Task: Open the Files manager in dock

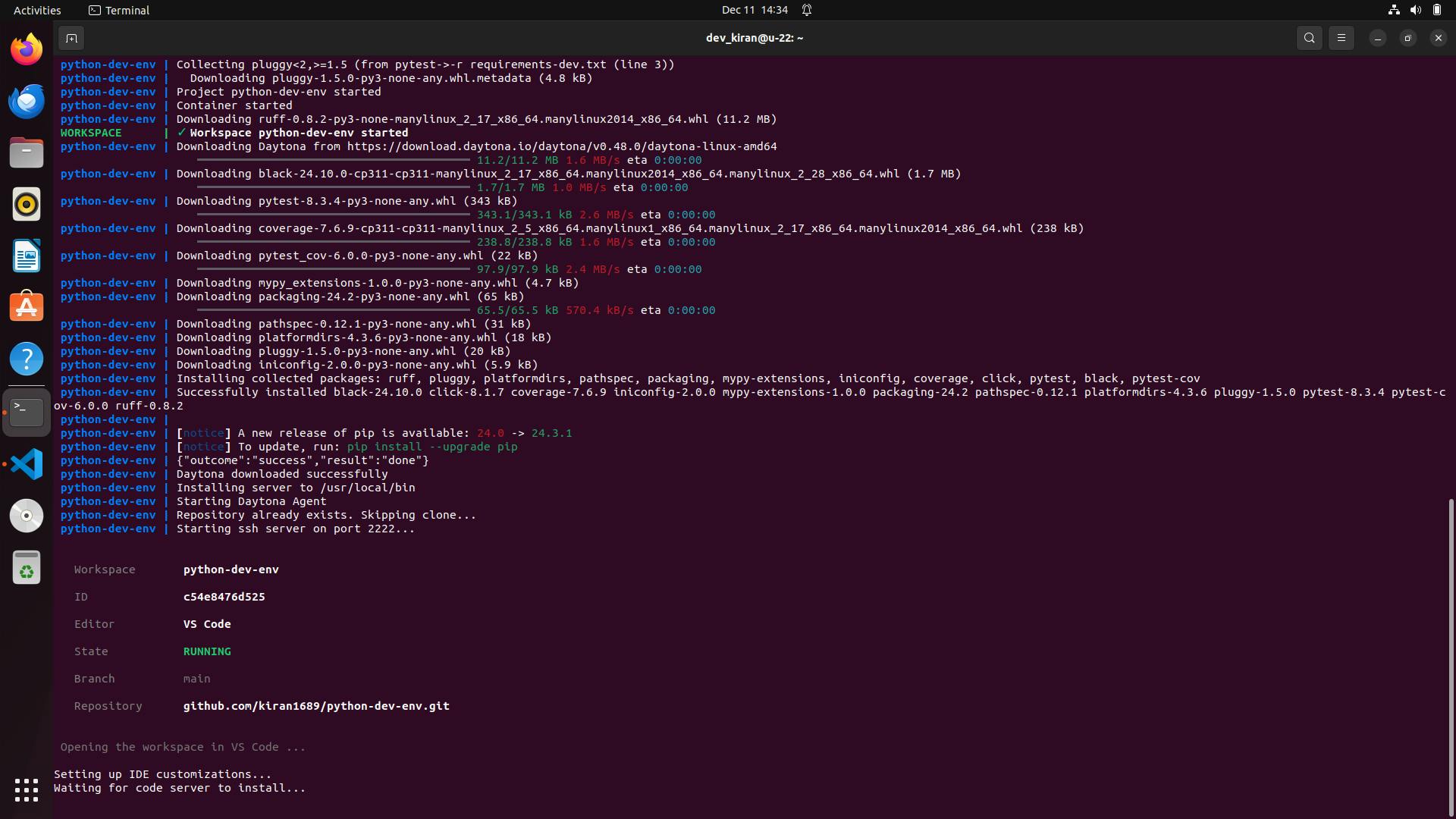Action: click(27, 152)
